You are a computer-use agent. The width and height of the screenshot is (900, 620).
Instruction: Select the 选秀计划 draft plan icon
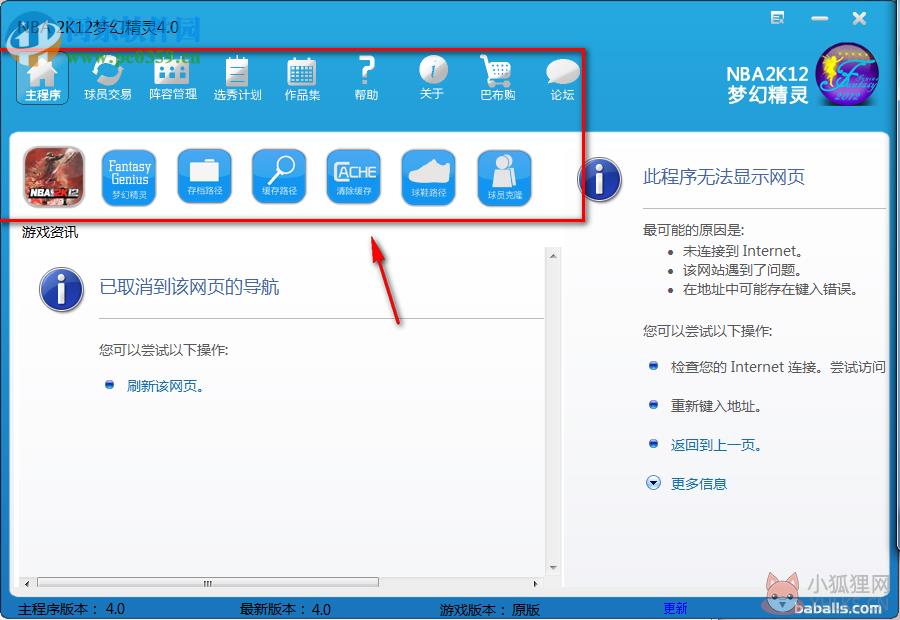coord(237,80)
